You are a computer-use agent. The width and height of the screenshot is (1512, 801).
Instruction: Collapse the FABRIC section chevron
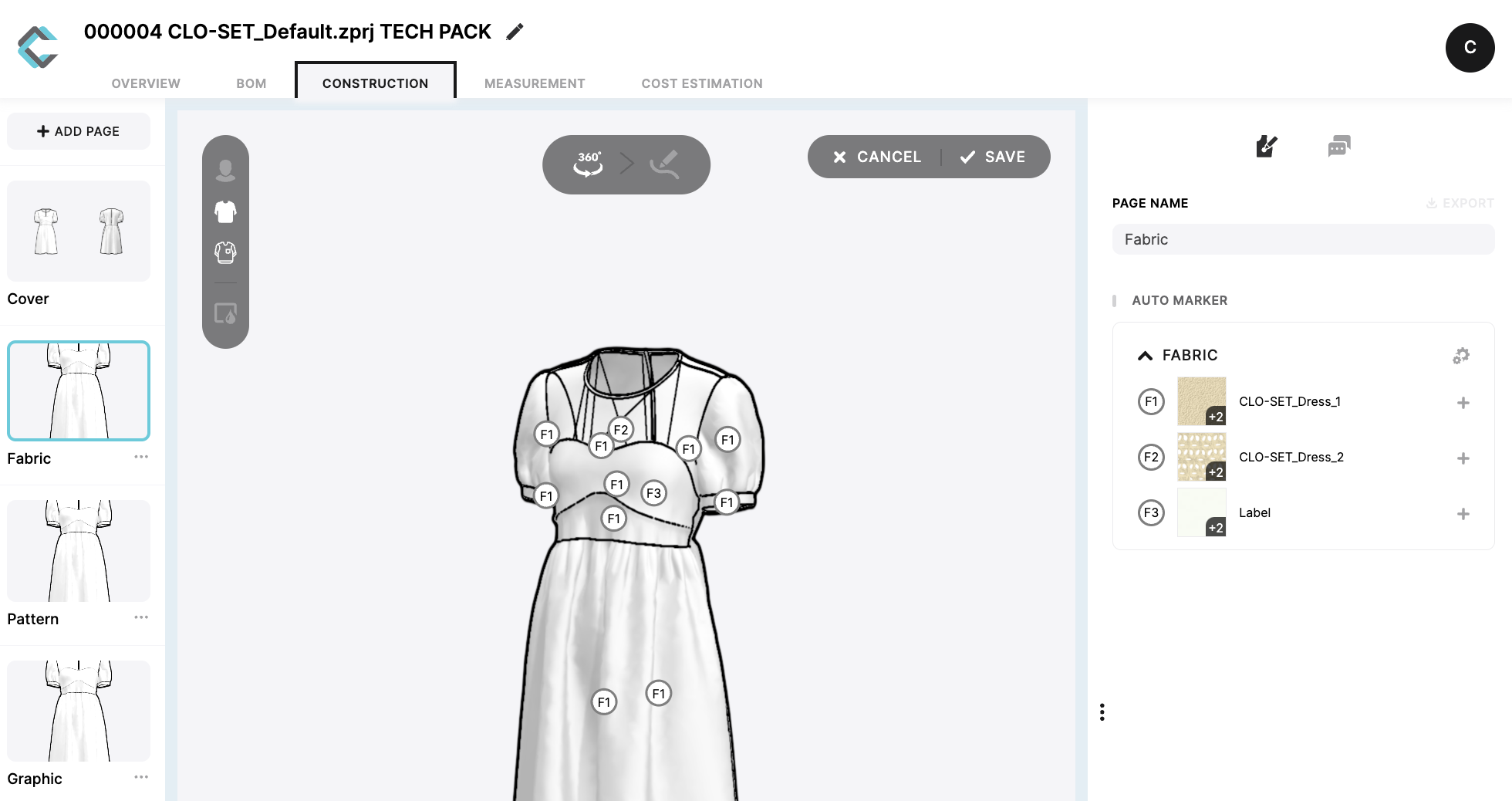1145,356
